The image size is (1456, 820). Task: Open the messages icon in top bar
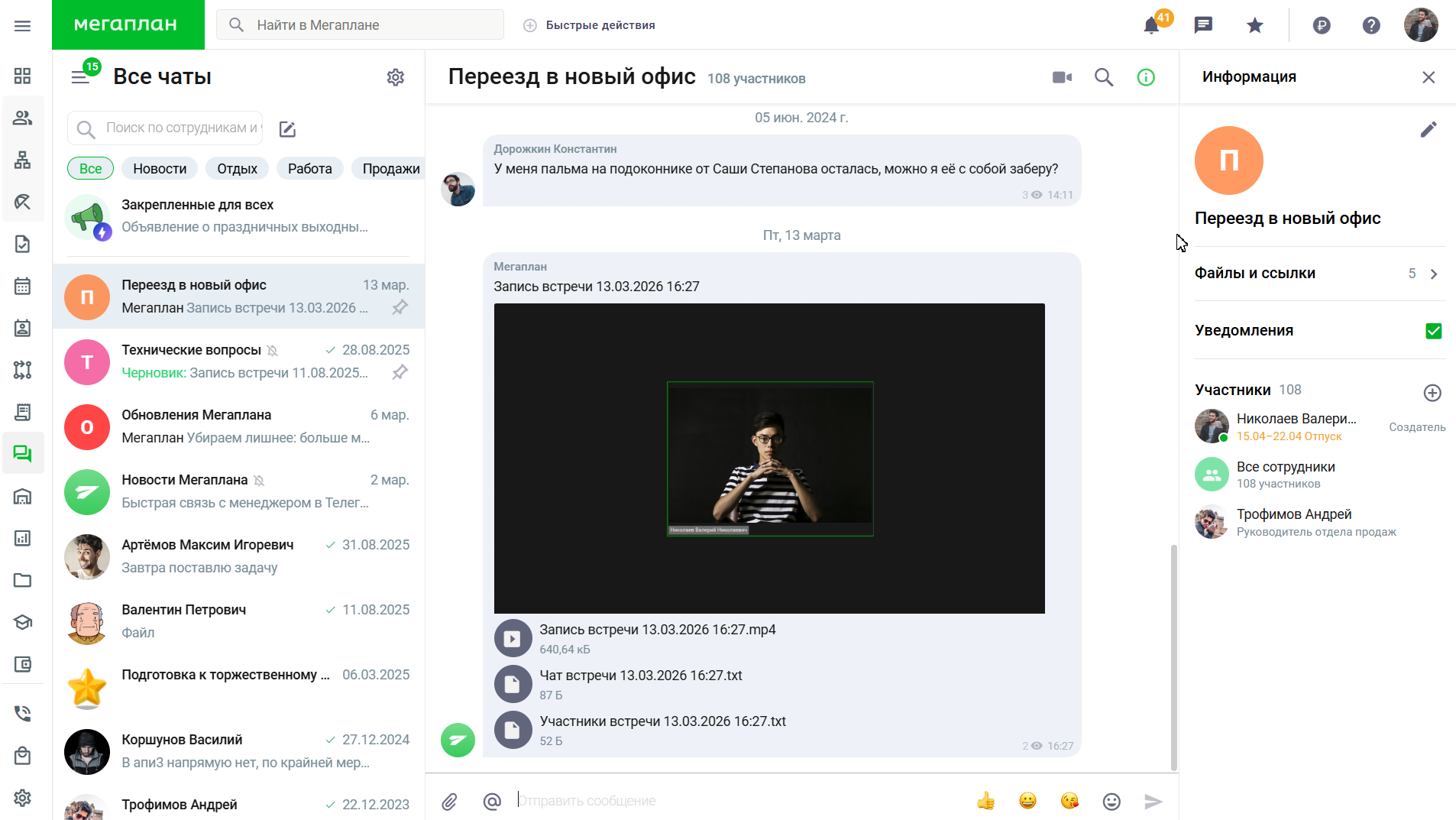click(x=1203, y=25)
